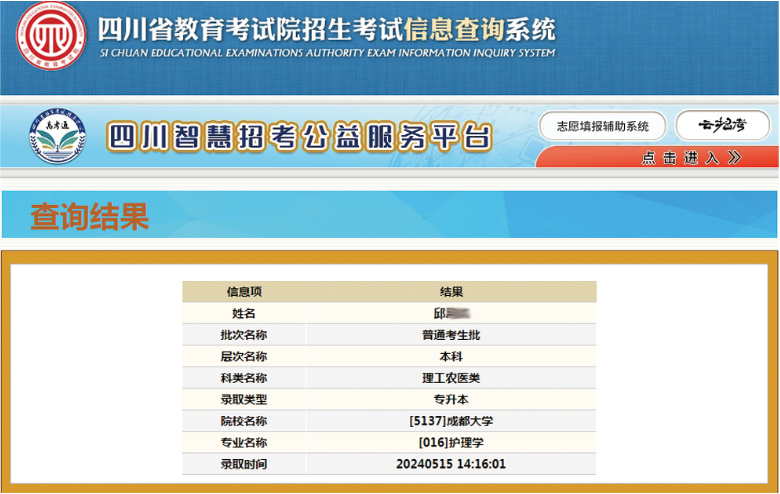
Task: Select the [5137]成都大学 school value
Action: coord(451,421)
